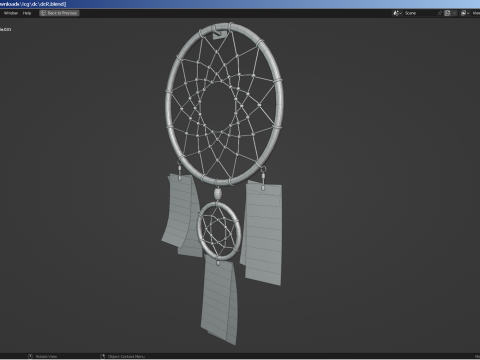This screenshot has width=480, height=360.
Task: Open the view layer browse dropdown
Action: [x=465, y=13]
